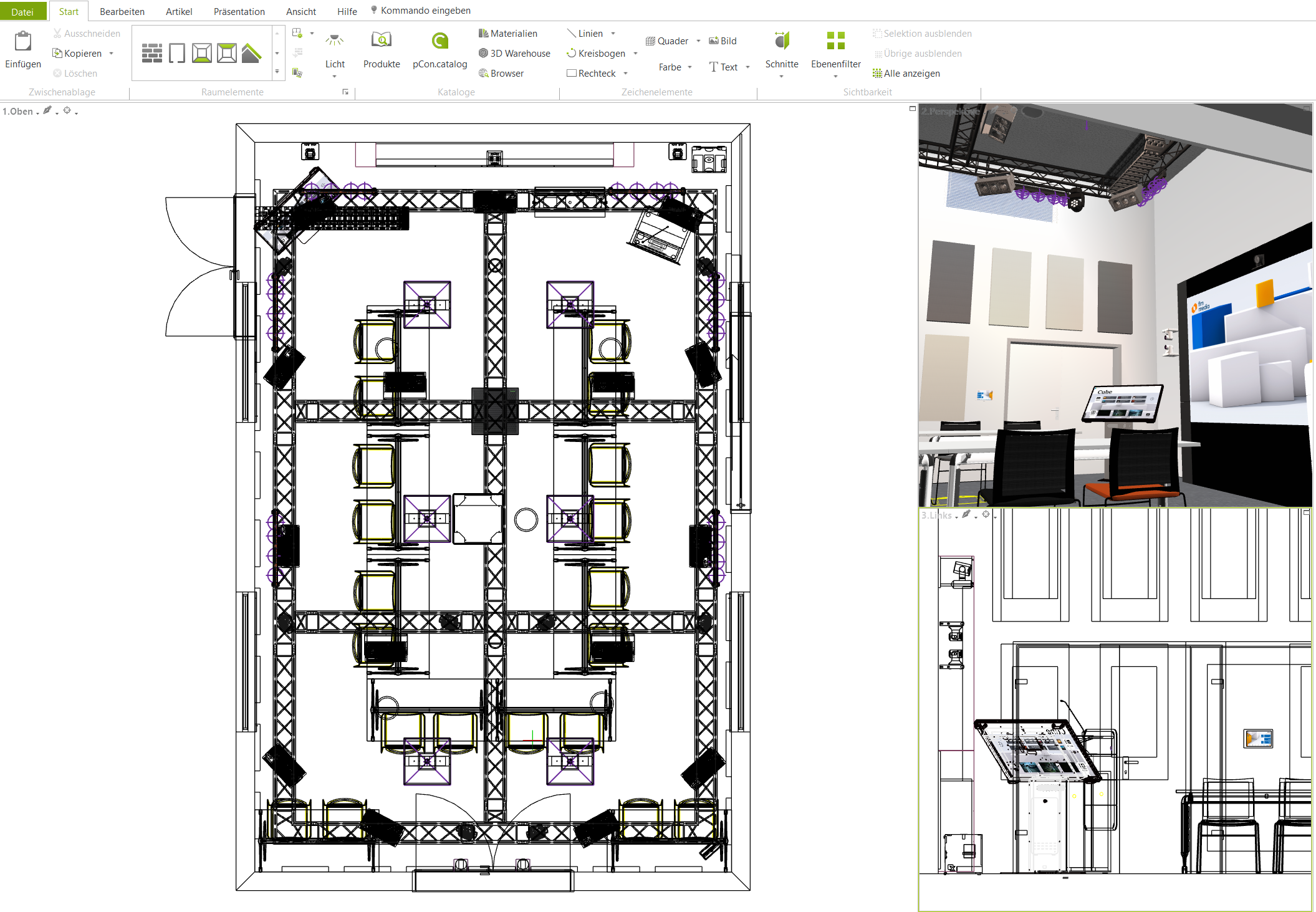Click the ceiling room element icon

227,54
